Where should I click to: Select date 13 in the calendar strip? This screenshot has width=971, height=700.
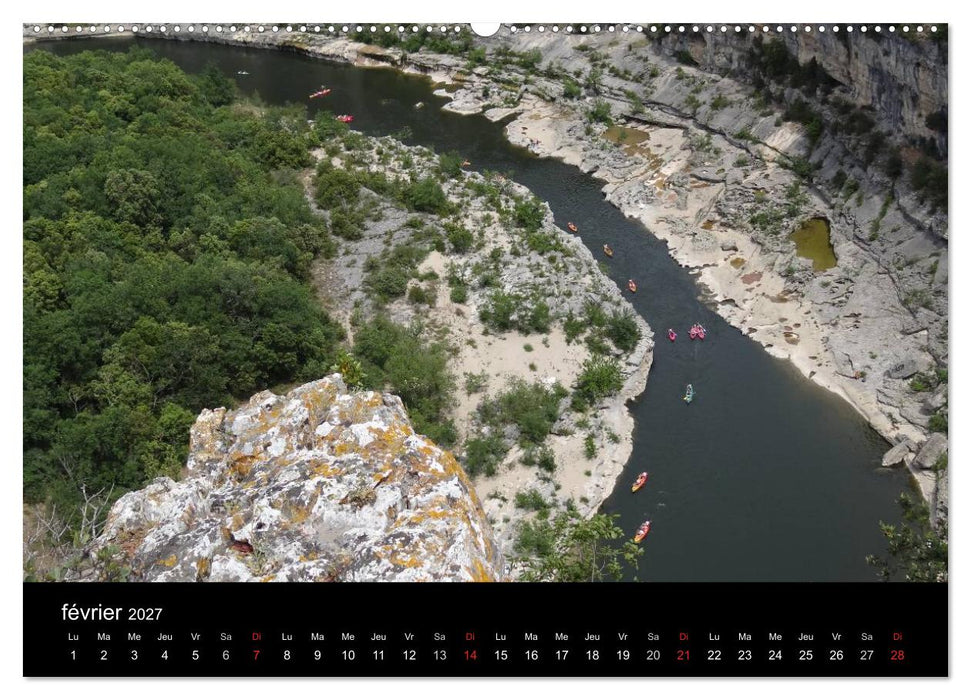[440, 655]
